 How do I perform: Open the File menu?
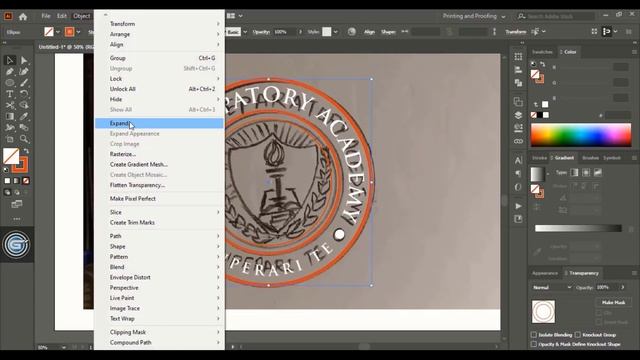pos(46,16)
